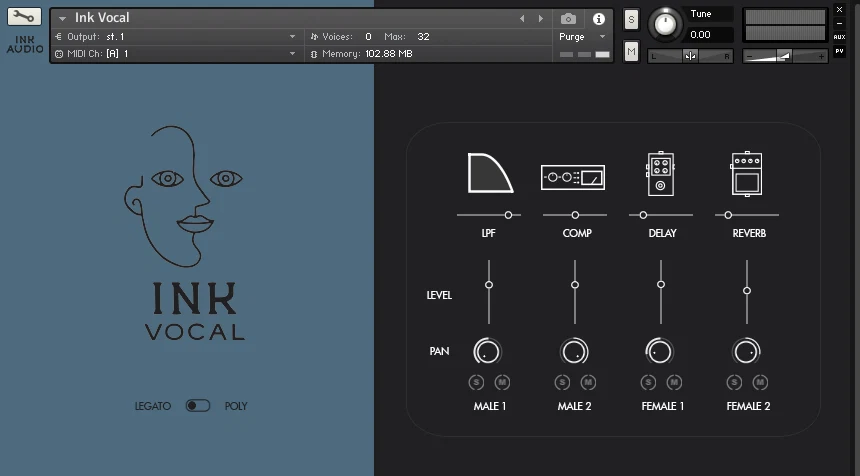Go to next instrument with right arrow

tap(541, 19)
